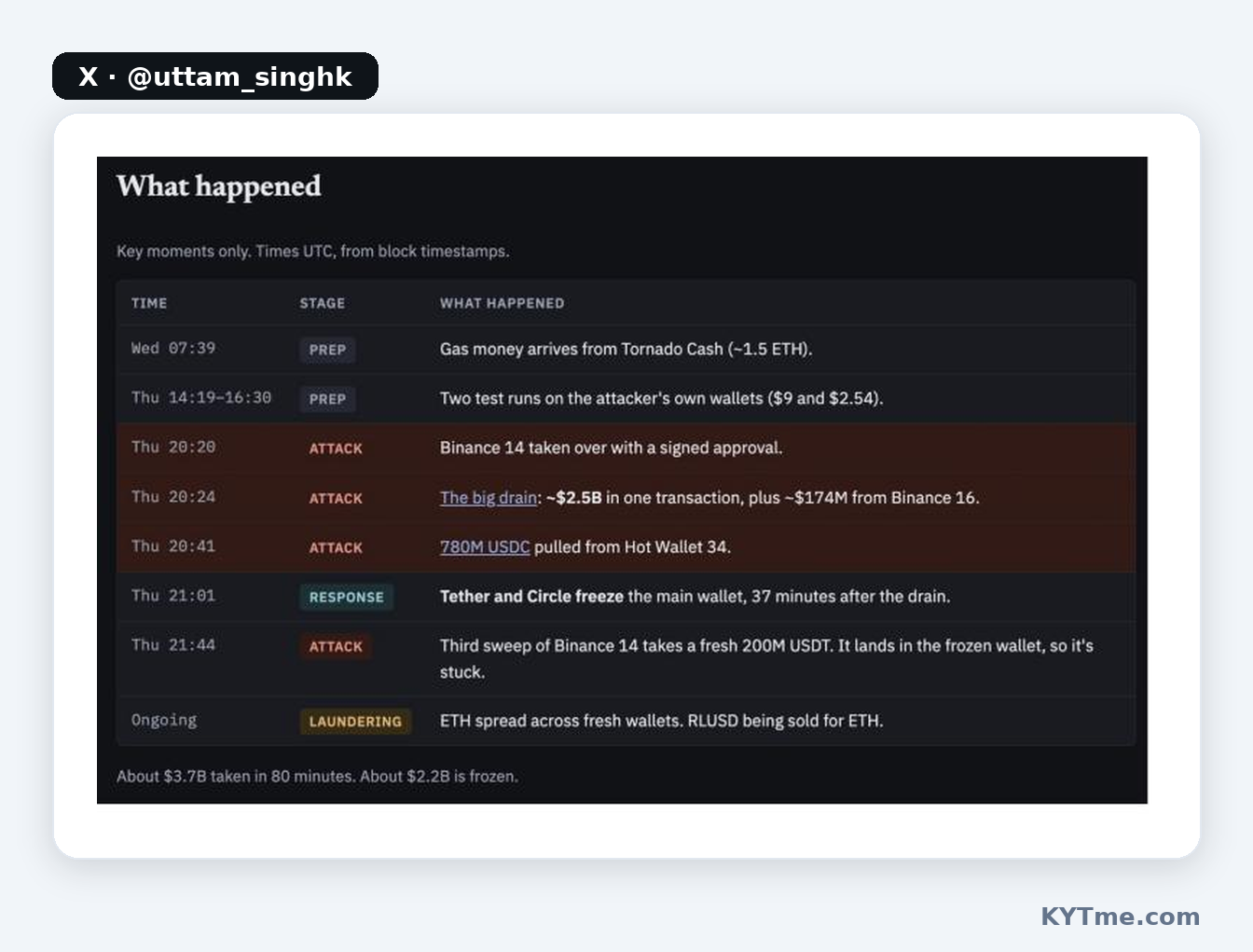
Task: Click the STAGE column header
Action: [323, 303]
